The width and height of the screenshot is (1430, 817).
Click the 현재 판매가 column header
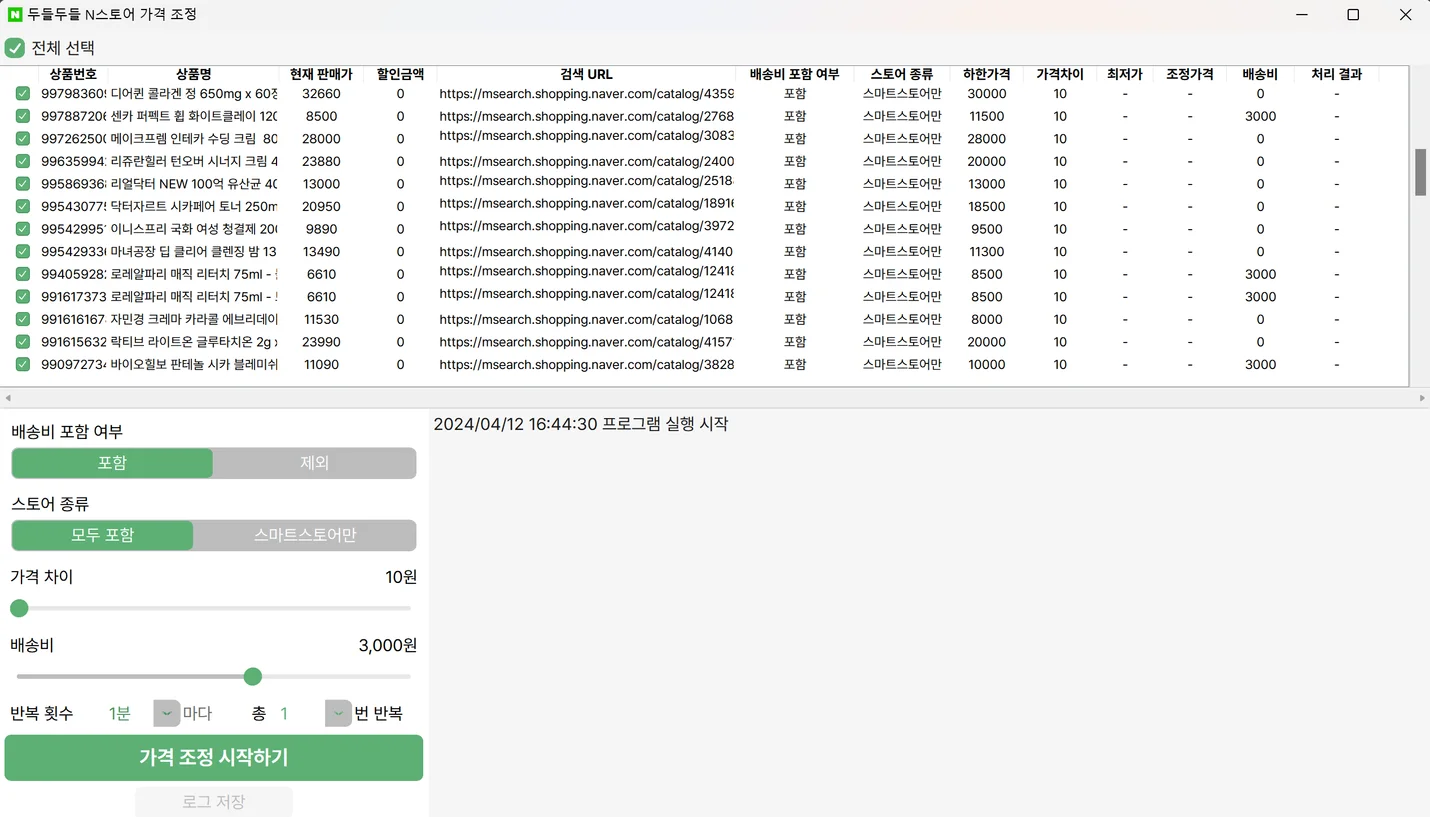pyautogui.click(x=321, y=74)
